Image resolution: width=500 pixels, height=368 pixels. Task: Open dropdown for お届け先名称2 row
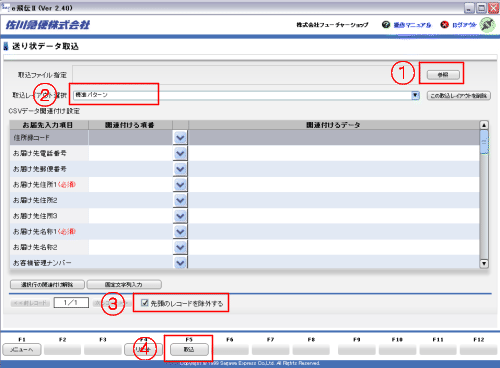180,247
